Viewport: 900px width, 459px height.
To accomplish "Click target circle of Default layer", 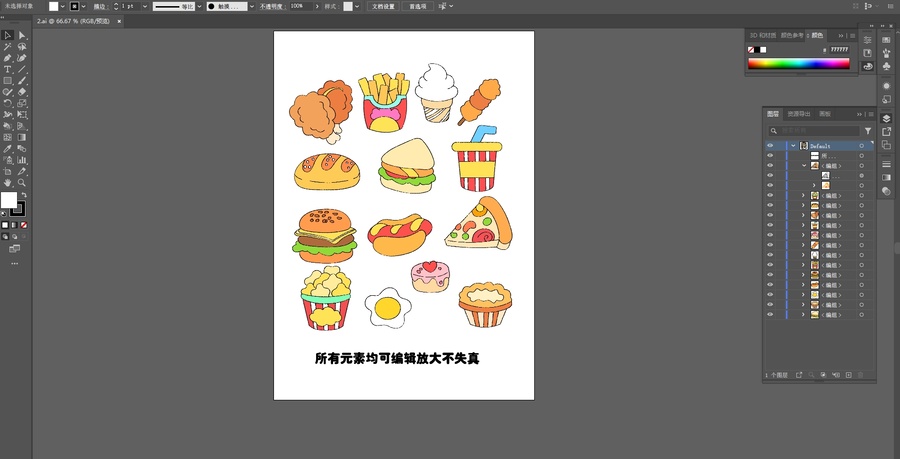I will click(x=861, y=146).
